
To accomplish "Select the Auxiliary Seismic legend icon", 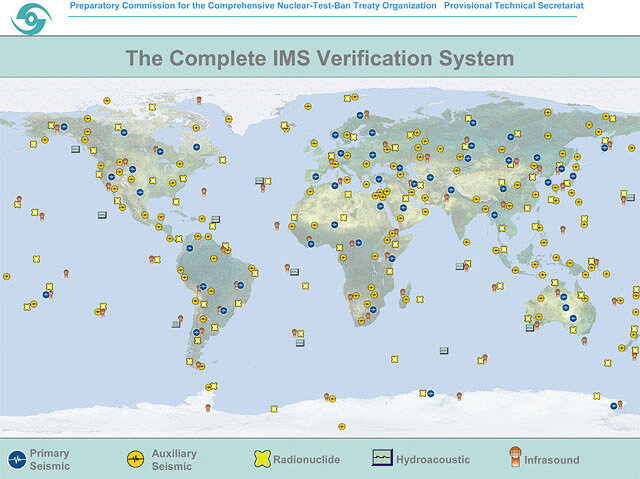I will [135, 460].
